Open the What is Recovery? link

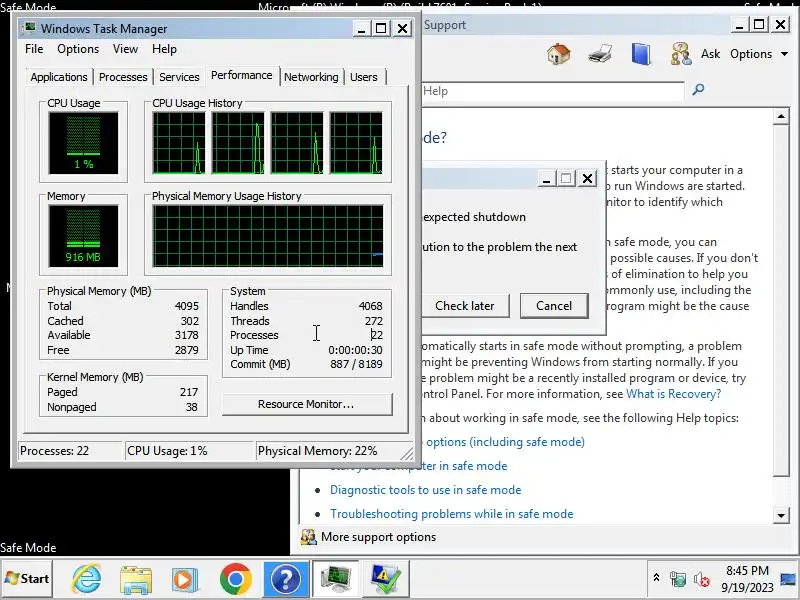[673, 394]
